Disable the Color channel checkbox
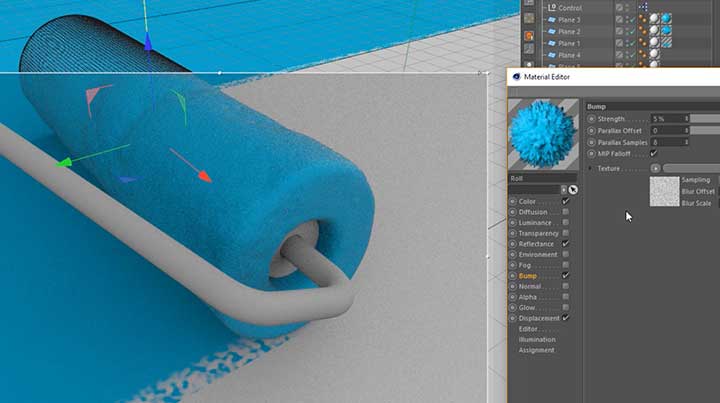 565,201
